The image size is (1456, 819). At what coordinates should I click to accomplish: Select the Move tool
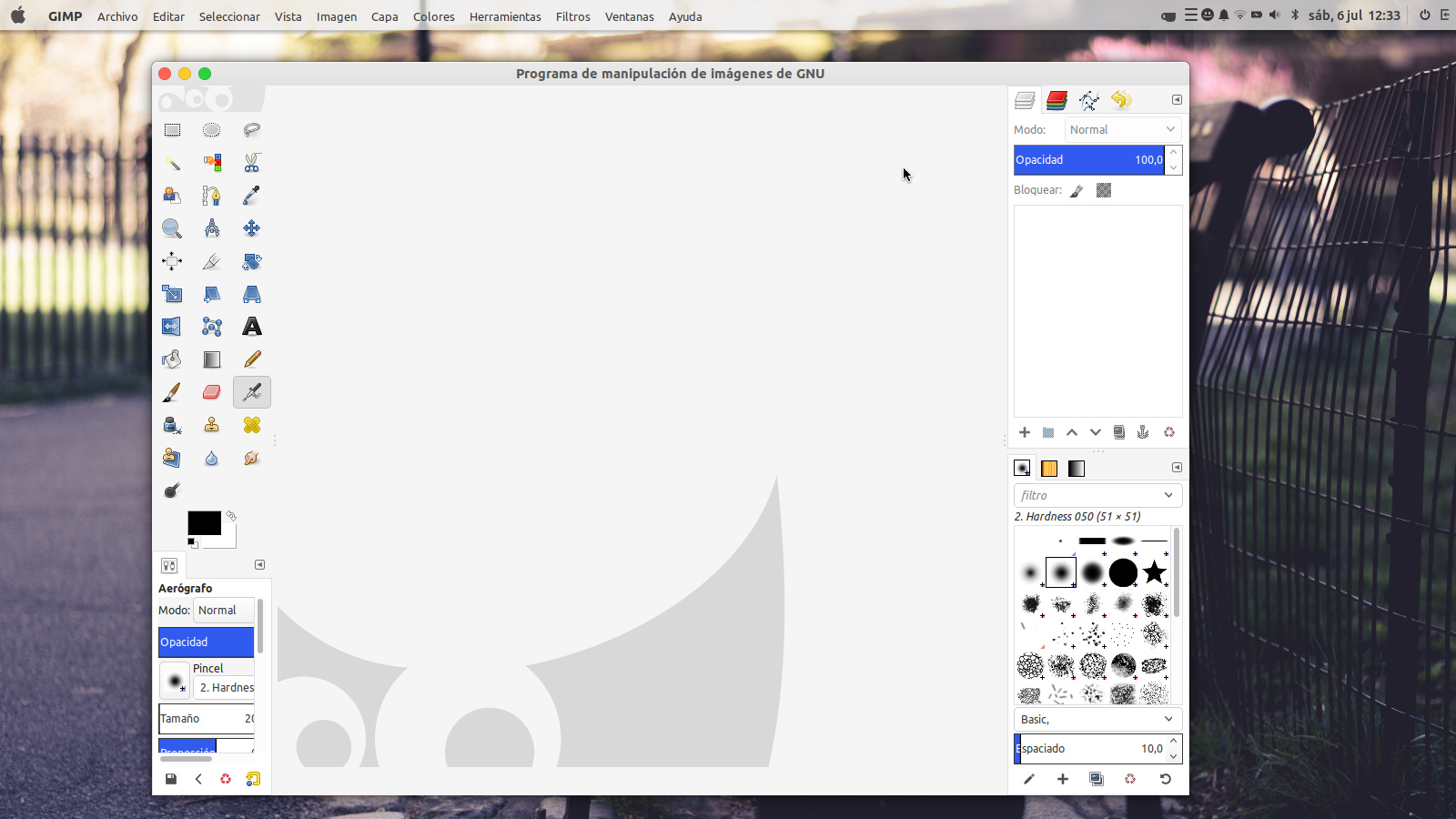(x=252, y=228)
